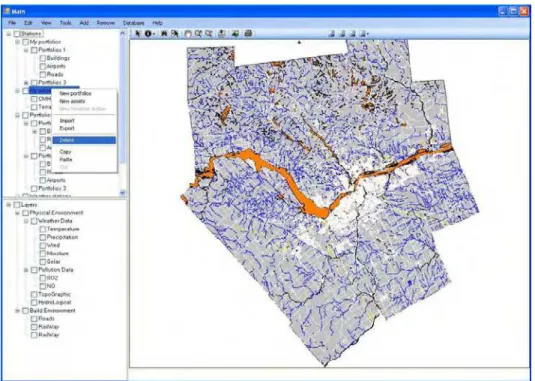This screenshot has height=381, width=535.
Task: Enable the SO2 pollution checkbox
Action: 43,278
